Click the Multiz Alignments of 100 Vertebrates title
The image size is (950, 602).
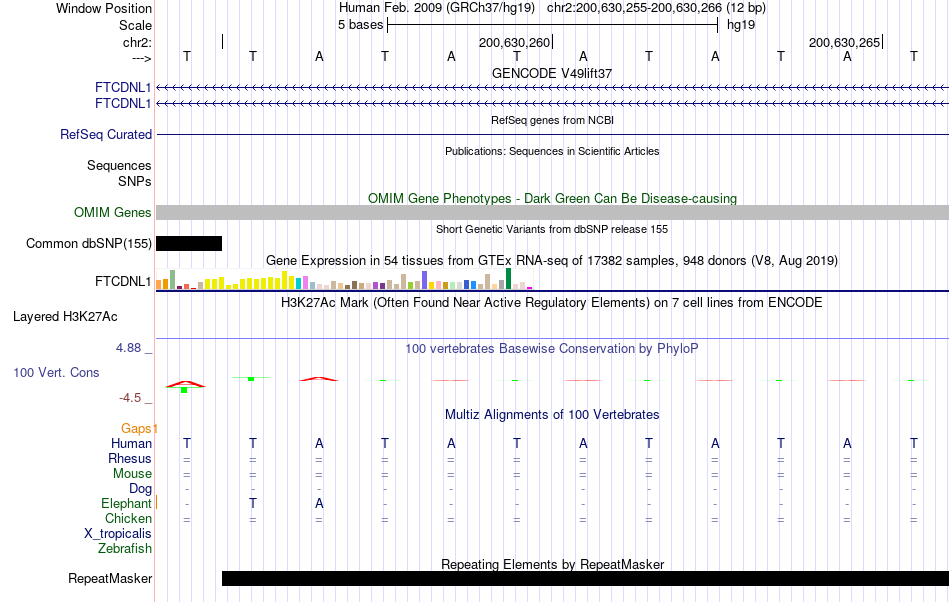coord(552,414)
